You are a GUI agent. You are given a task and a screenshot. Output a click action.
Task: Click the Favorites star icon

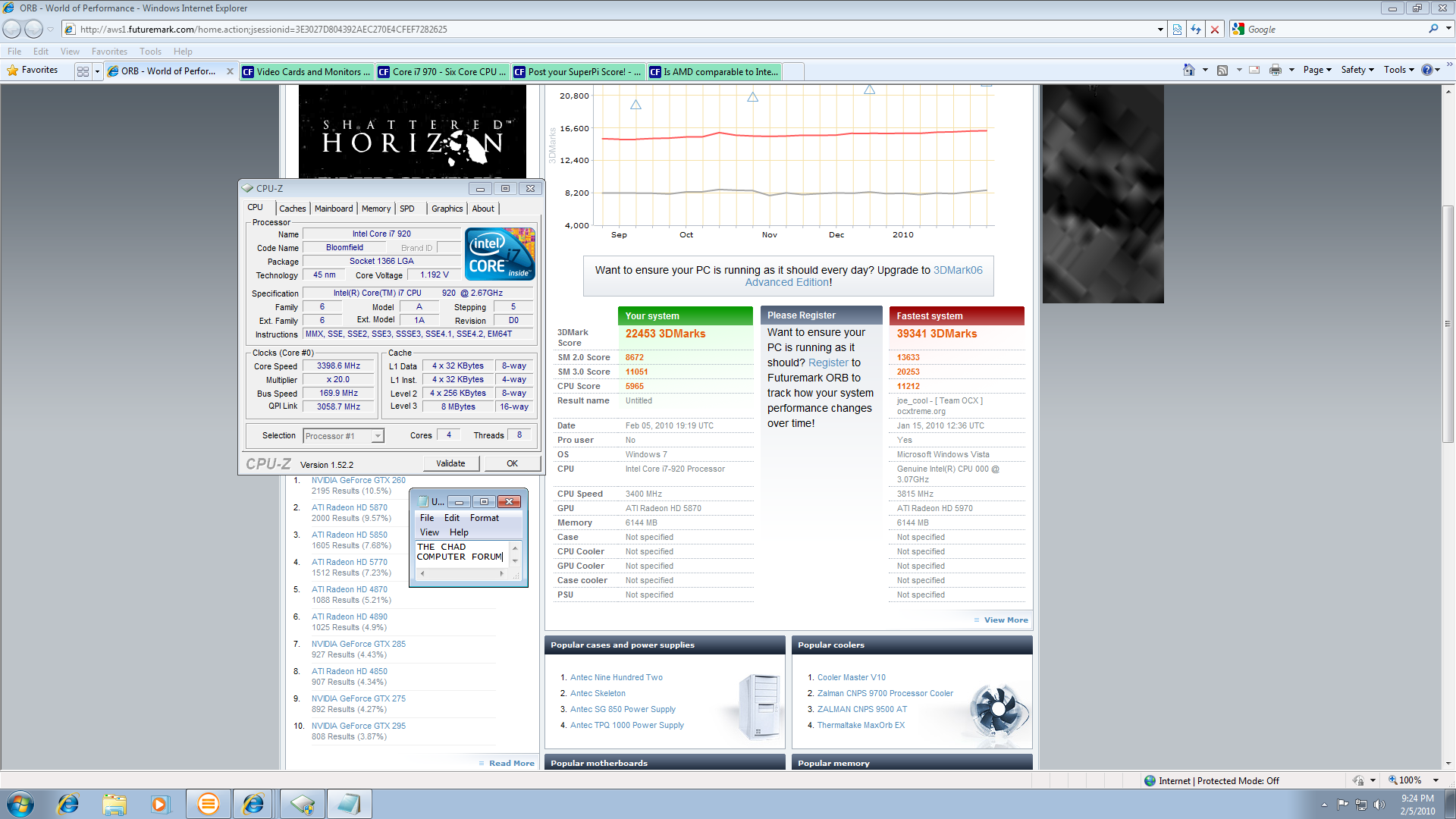coord(13,70)
